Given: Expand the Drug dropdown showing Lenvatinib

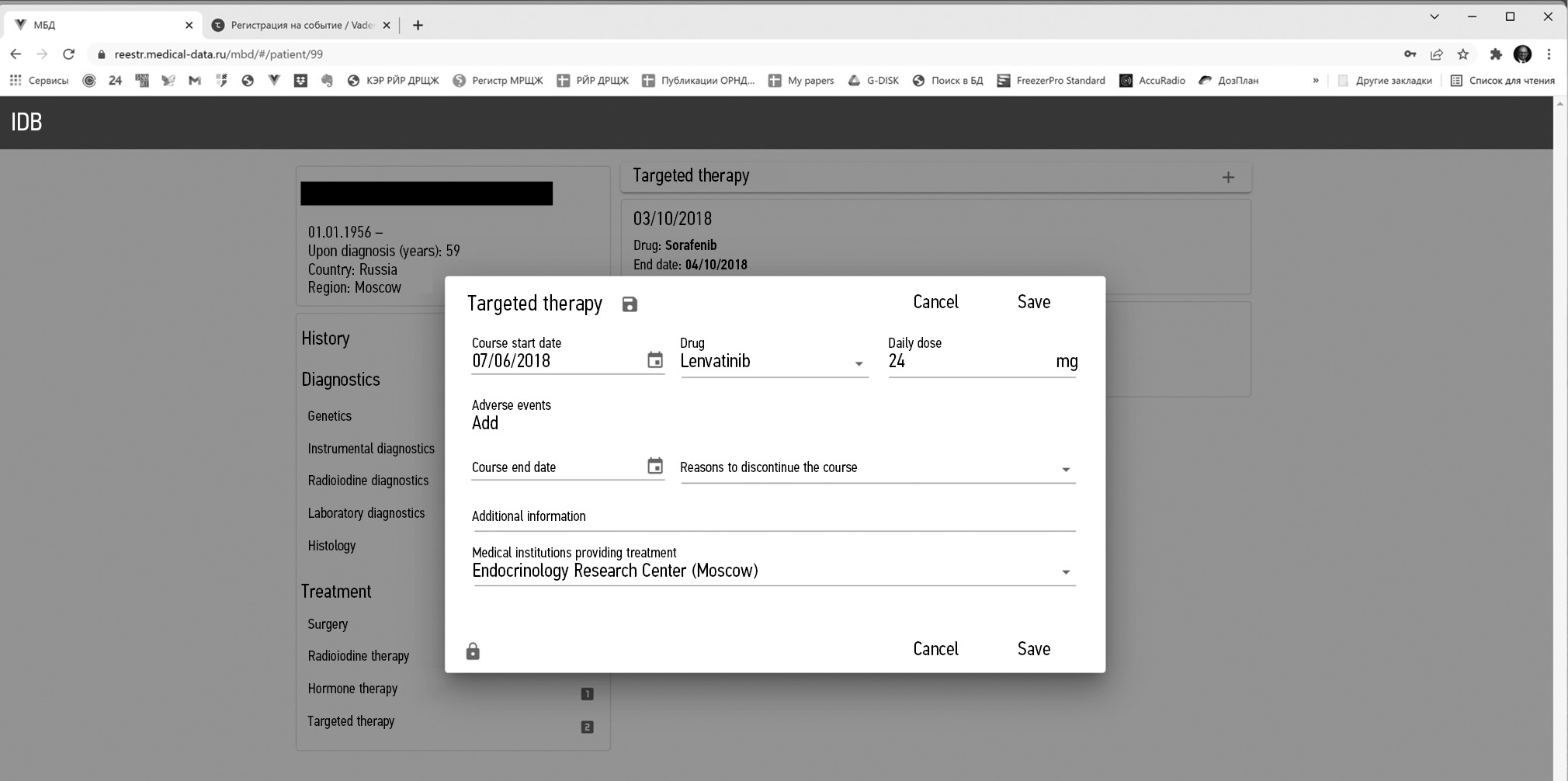Looking at the screenshot, I should [x=859, y=363].
